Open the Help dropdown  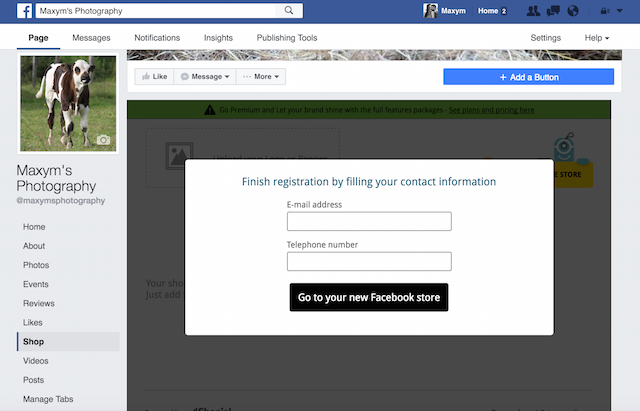pyautogui.click(x=597, y=38)
